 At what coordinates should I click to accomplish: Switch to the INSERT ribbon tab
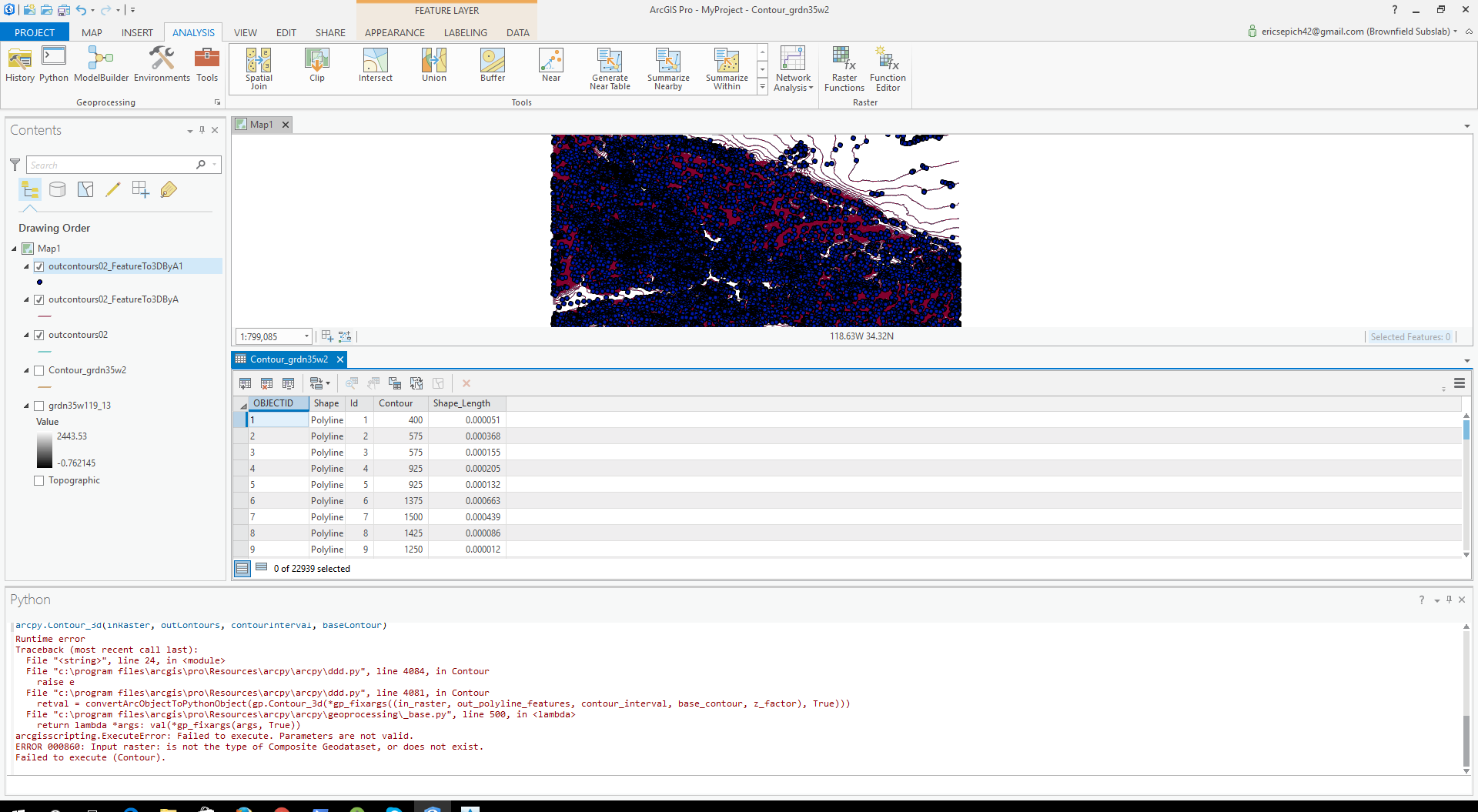click(x=137, y=32)
